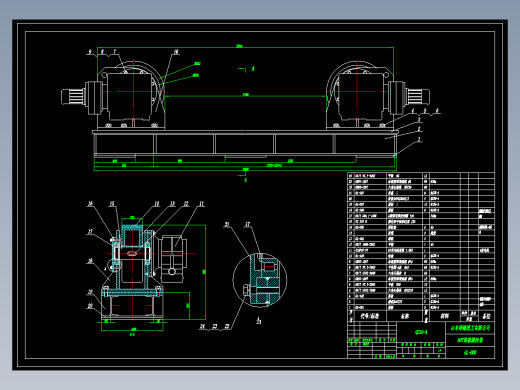This screenshot has height=390, width=520.
Task: Select balloon number 16 on the side view
Action: pyautogui.click(x=90, y=203)
